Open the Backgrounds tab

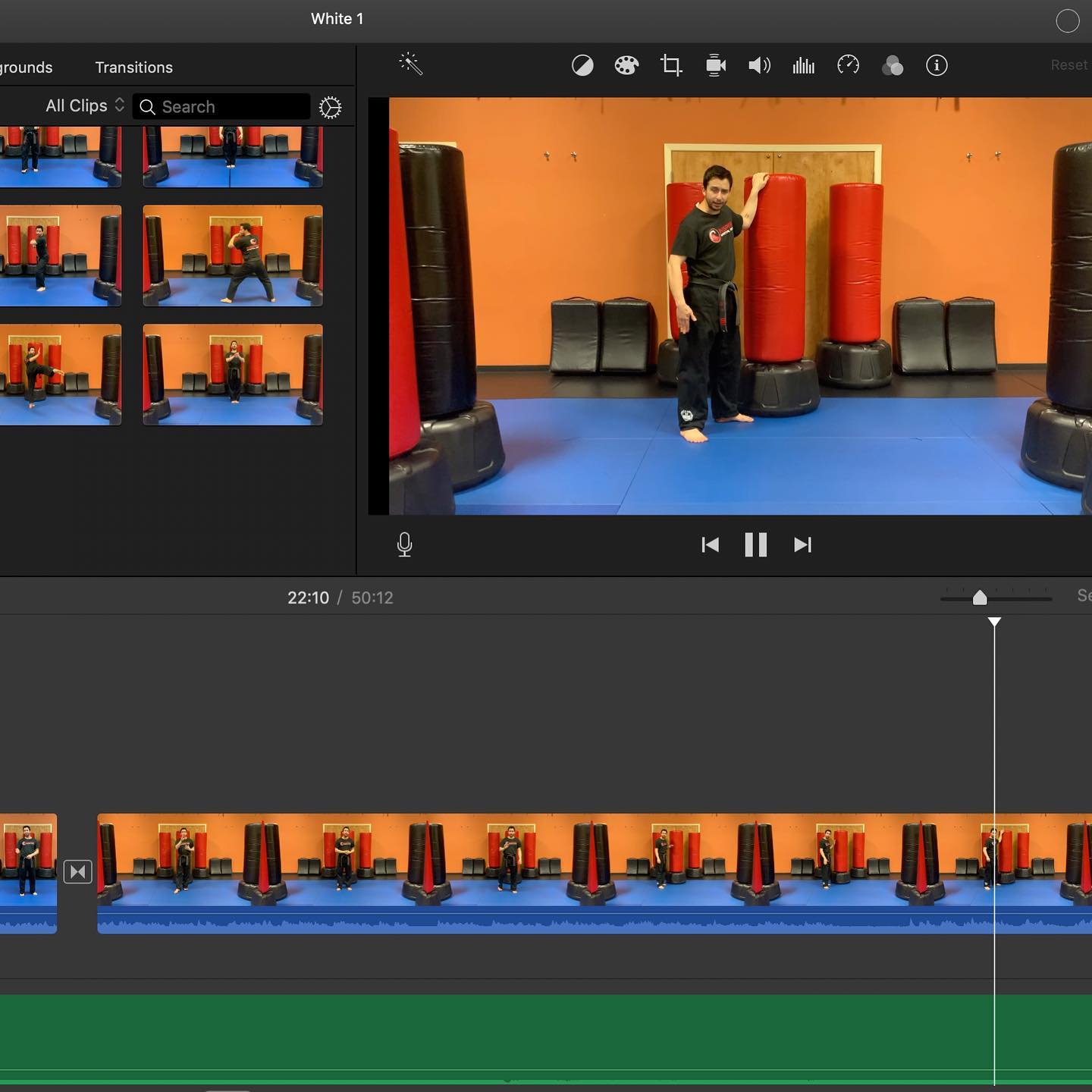click(26, 67)
